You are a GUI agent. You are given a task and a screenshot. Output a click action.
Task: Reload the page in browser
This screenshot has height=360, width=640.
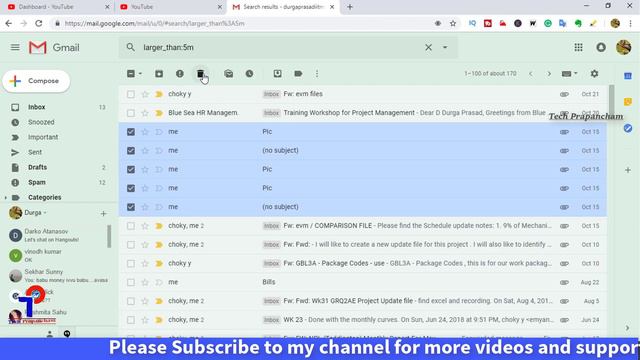point(39,24)
